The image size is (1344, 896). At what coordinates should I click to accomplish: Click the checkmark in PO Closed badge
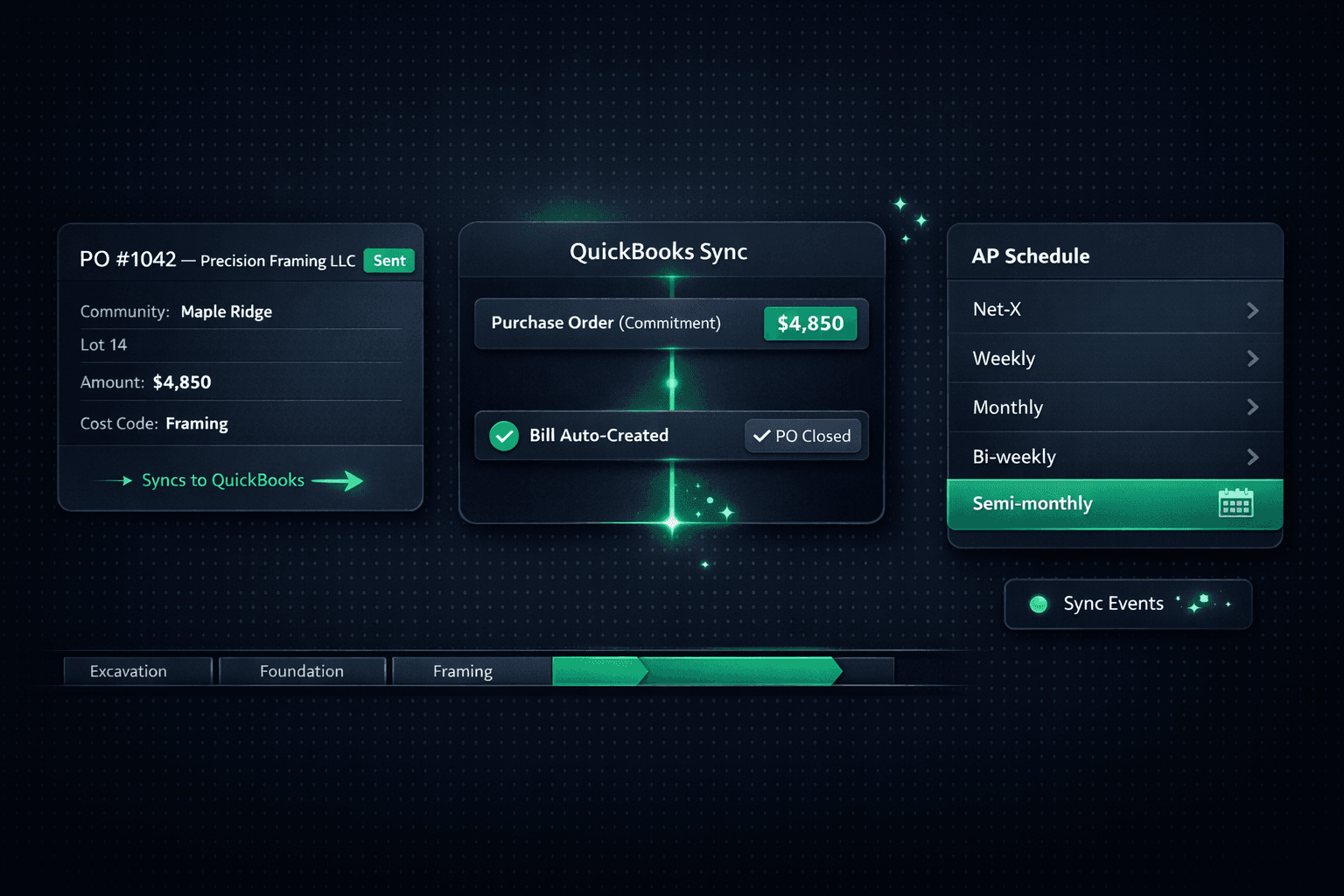click(761, 436)
